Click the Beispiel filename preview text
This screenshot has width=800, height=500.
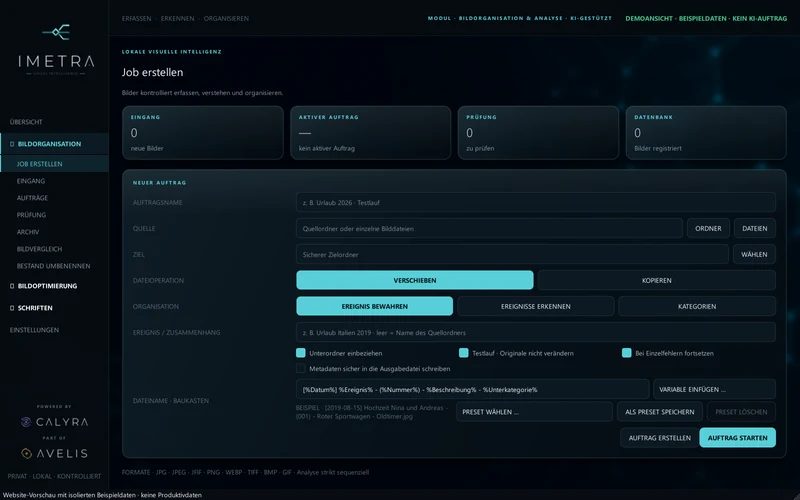coord(372,412)
